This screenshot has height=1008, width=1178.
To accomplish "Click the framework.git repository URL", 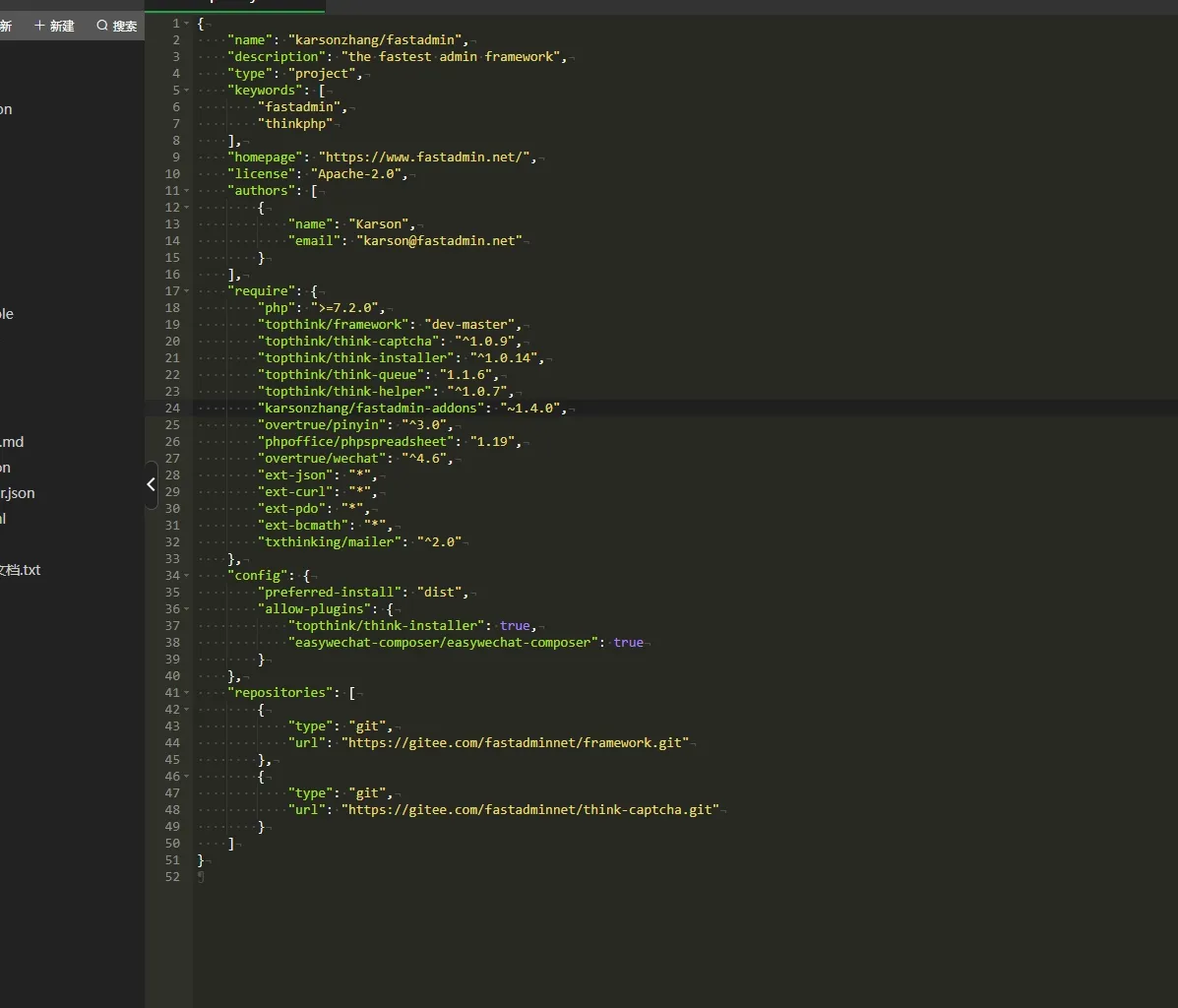I will click(515, 742).
